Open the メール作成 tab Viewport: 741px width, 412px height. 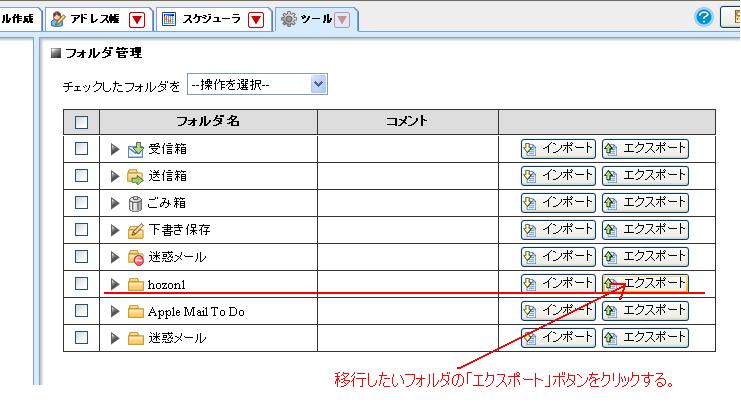(x=19, y=19)
